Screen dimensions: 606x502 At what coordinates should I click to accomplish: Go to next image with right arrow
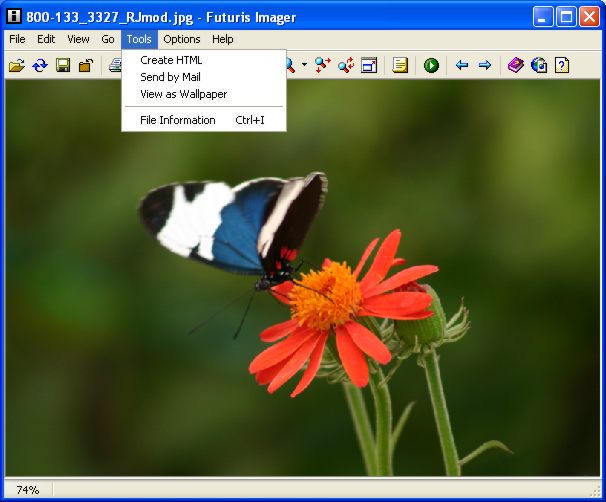pyautogui.click(x=485, y=65)
